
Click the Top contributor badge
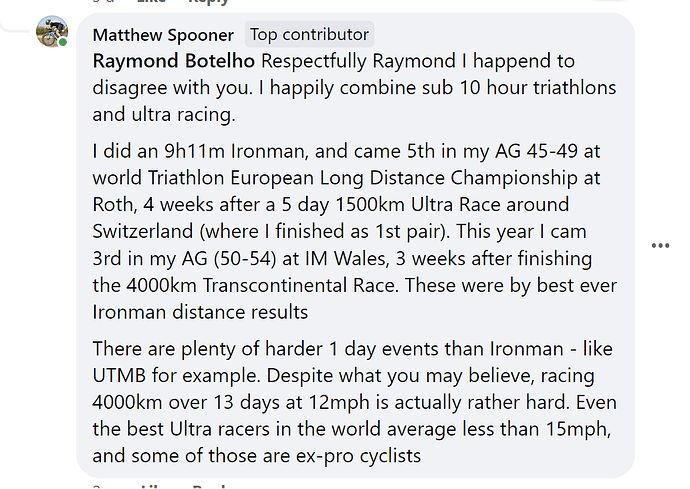[x=309, y=34]
